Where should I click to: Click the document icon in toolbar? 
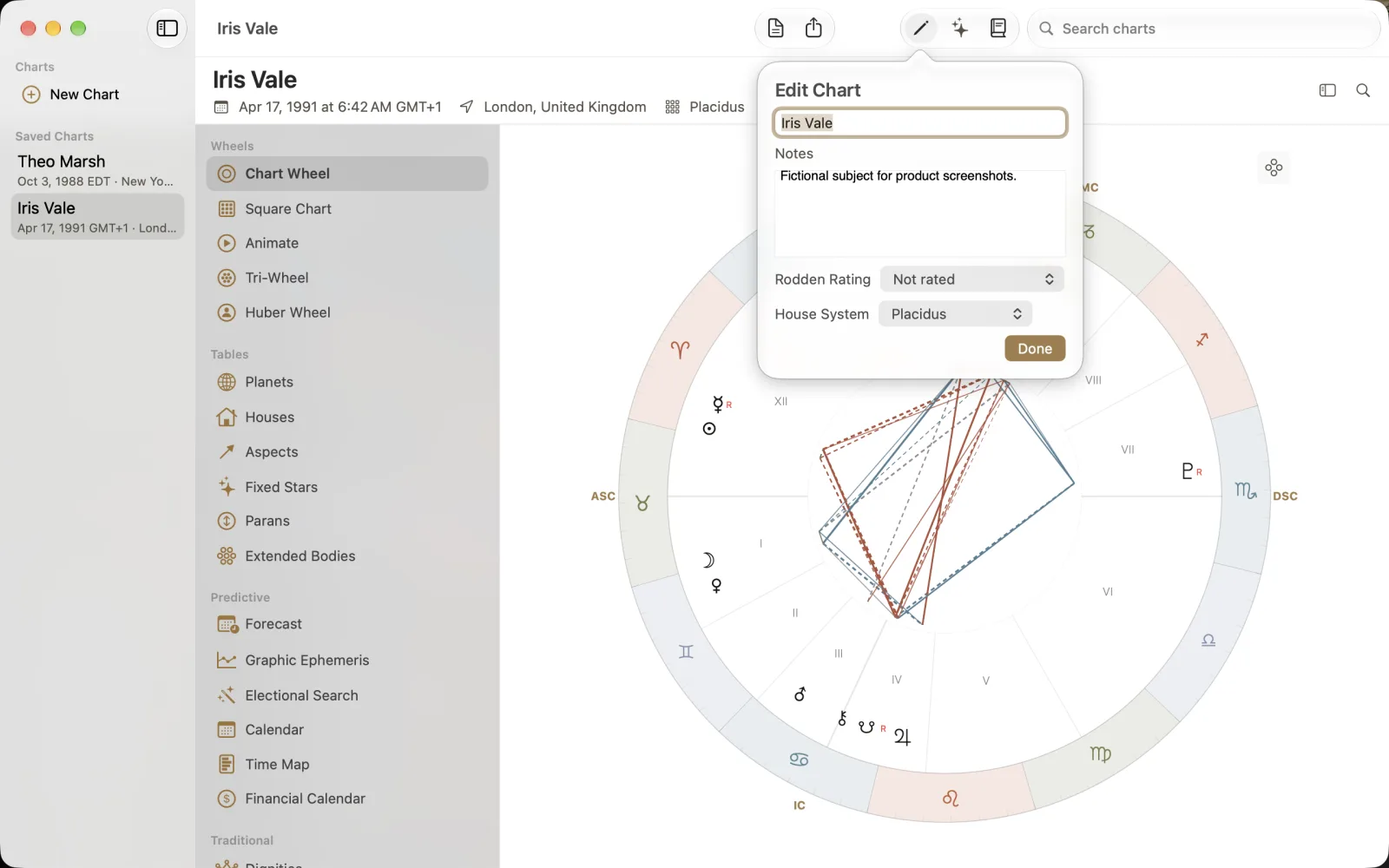(776, 29)
